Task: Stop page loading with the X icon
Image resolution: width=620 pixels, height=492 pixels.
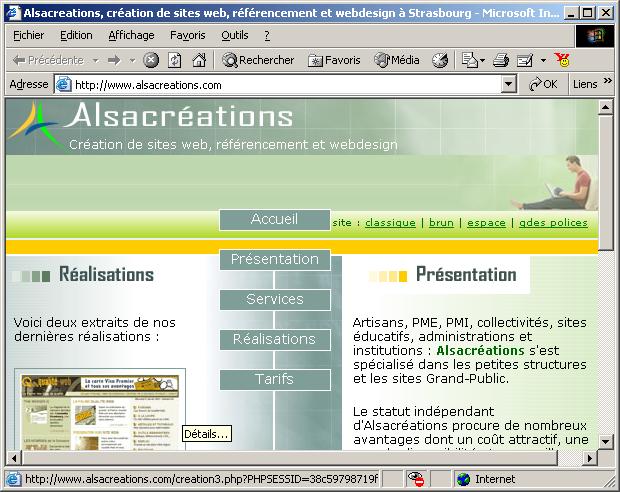Action: tap(151, 60)
